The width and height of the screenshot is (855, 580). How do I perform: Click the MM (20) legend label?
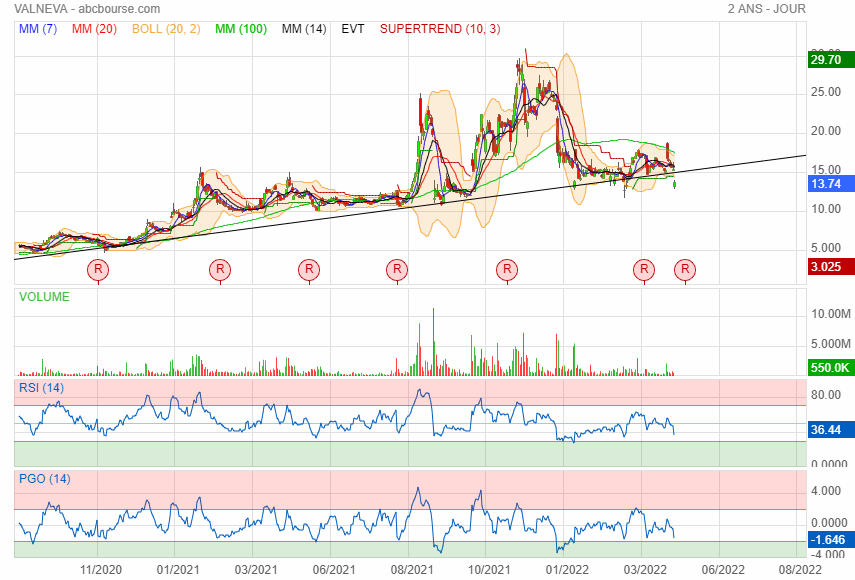click(94, 29)
